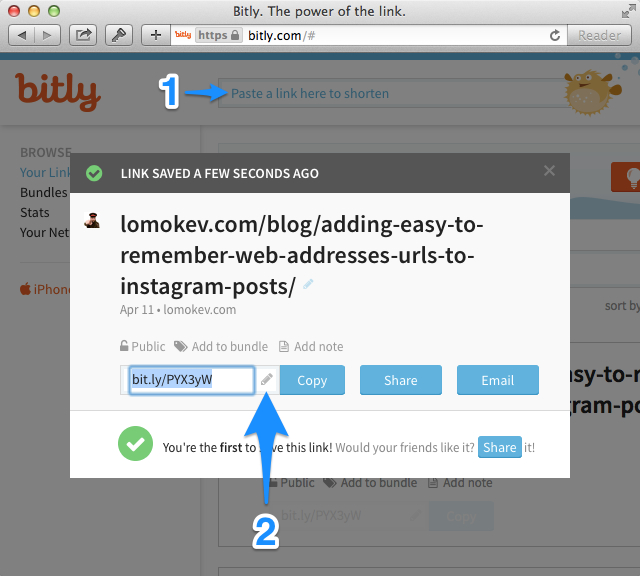This screenshot has height=576, width=640.
Task: Click the plus add bookmark button
Action: [156, 35]
